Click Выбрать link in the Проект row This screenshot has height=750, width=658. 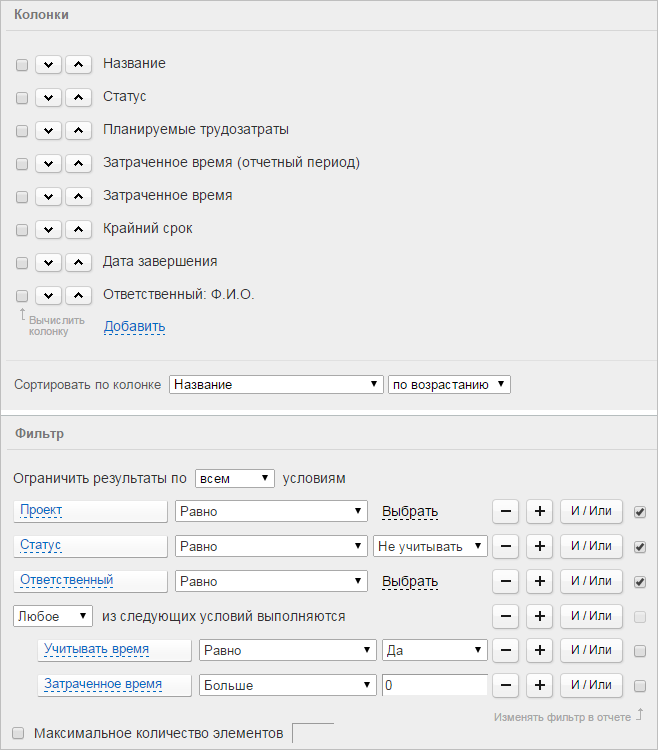click(410, 511)
